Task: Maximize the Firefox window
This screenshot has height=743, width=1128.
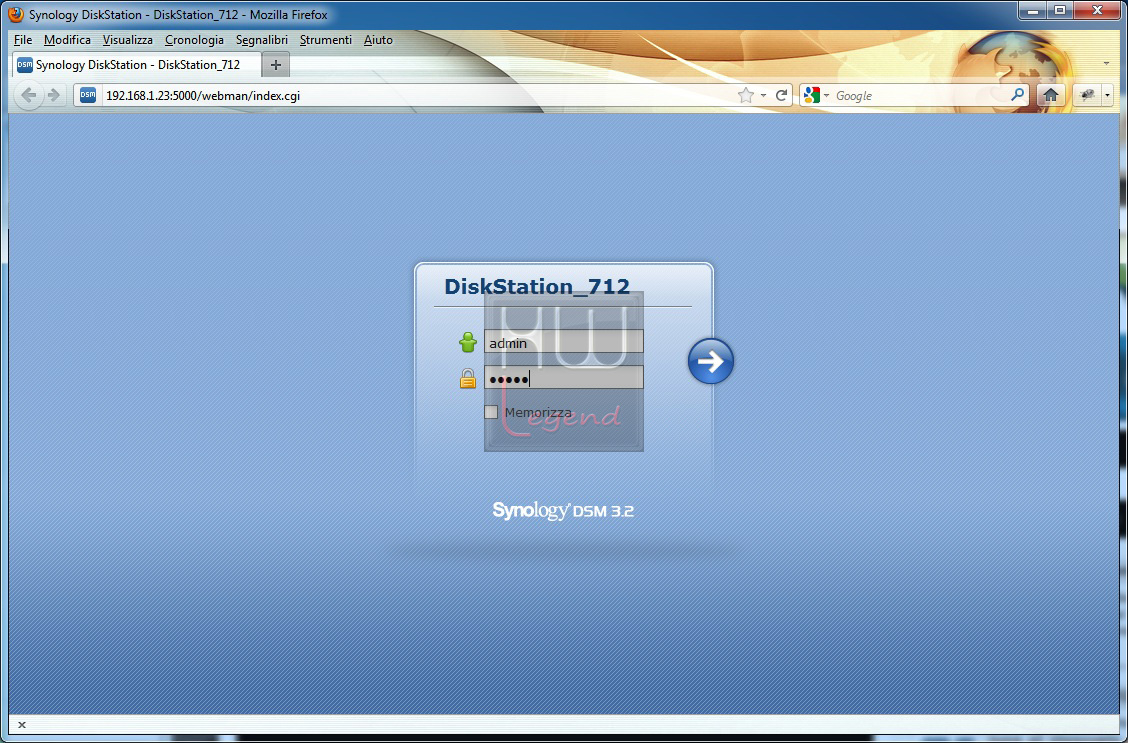Action: click(x=1060, y=10)
